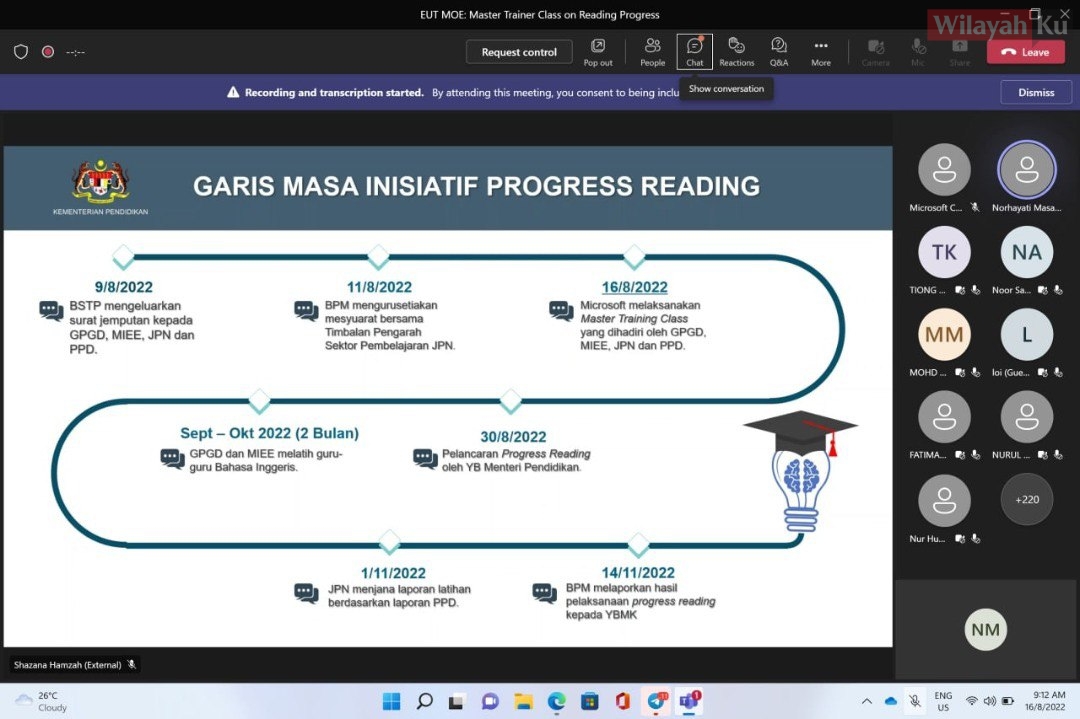
Task: Click the red recording indicator
Action: point(48,52)
